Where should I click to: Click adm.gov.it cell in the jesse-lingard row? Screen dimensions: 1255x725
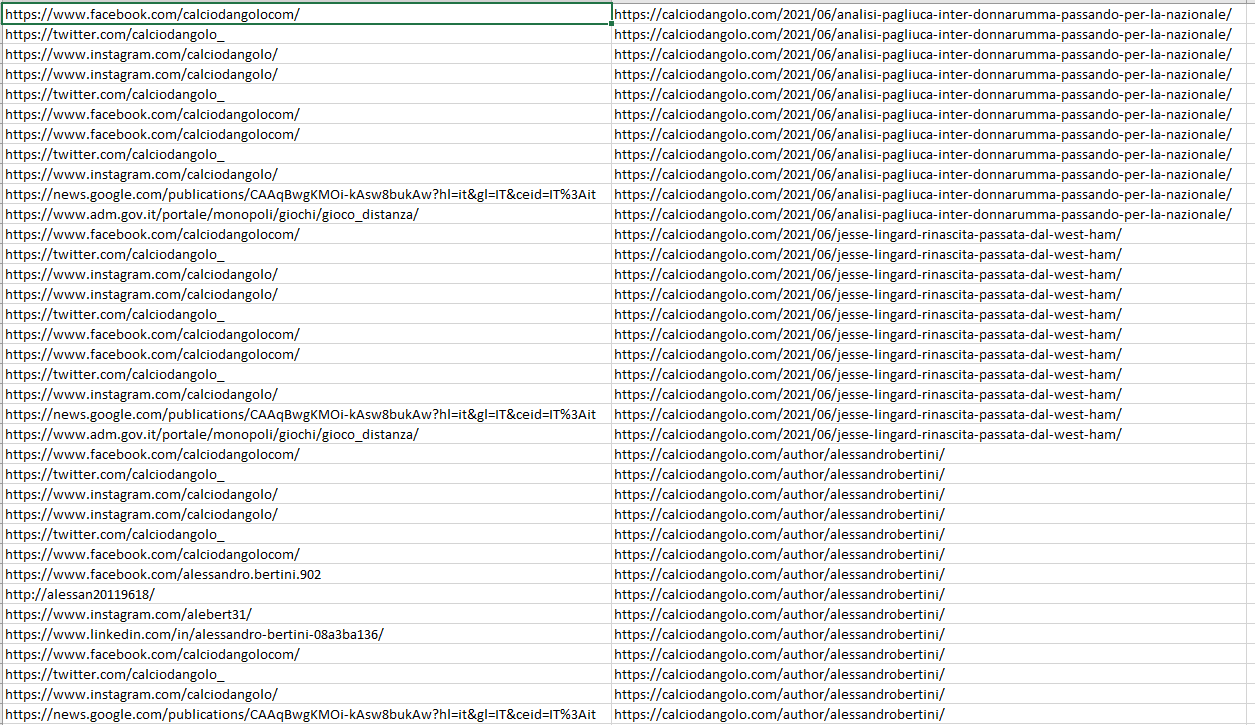[211, 434]
